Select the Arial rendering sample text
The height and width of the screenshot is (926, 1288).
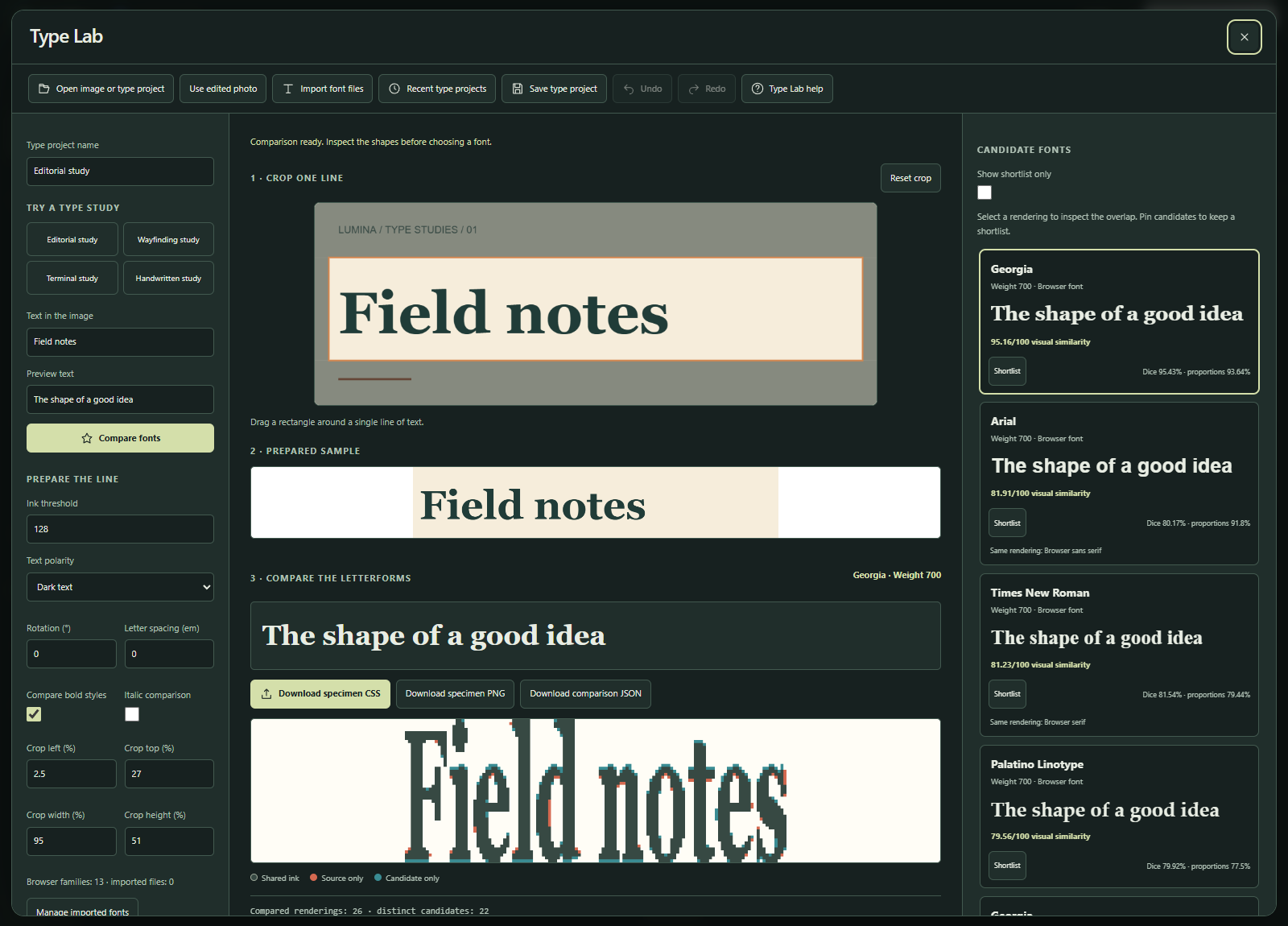(x=1112, y=466)
